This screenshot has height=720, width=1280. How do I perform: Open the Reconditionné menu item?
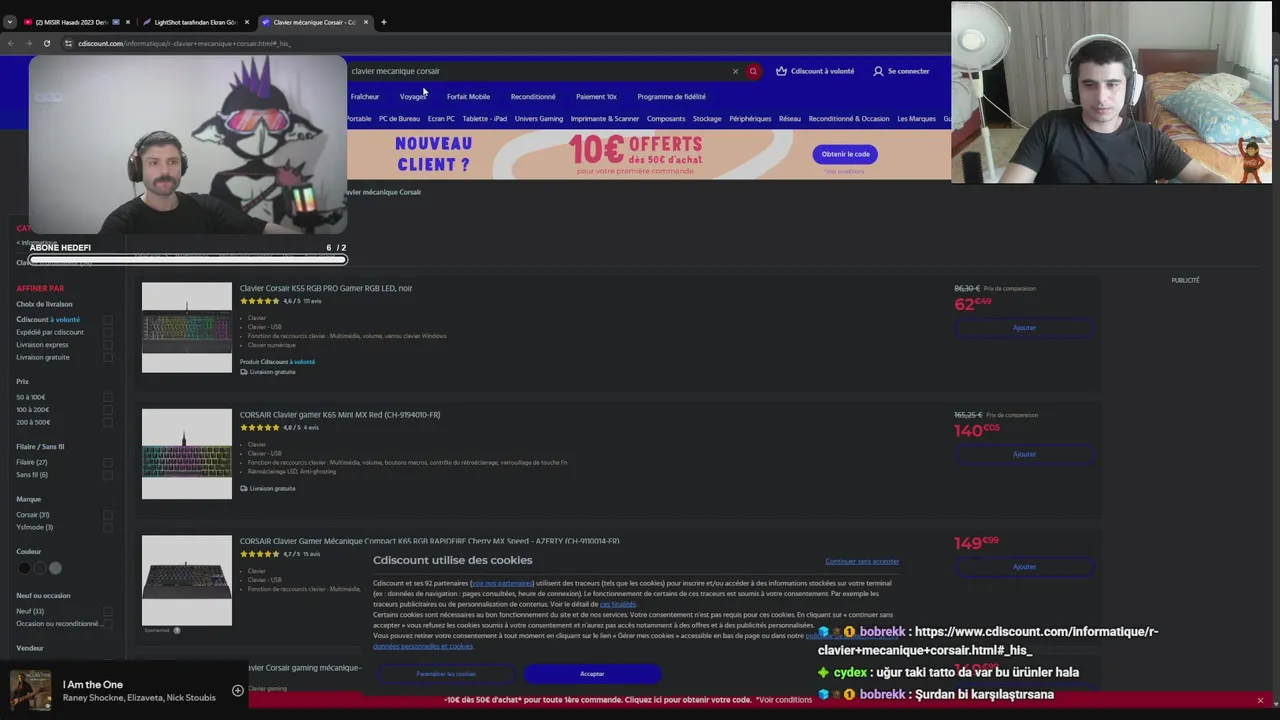pos(533,97)
